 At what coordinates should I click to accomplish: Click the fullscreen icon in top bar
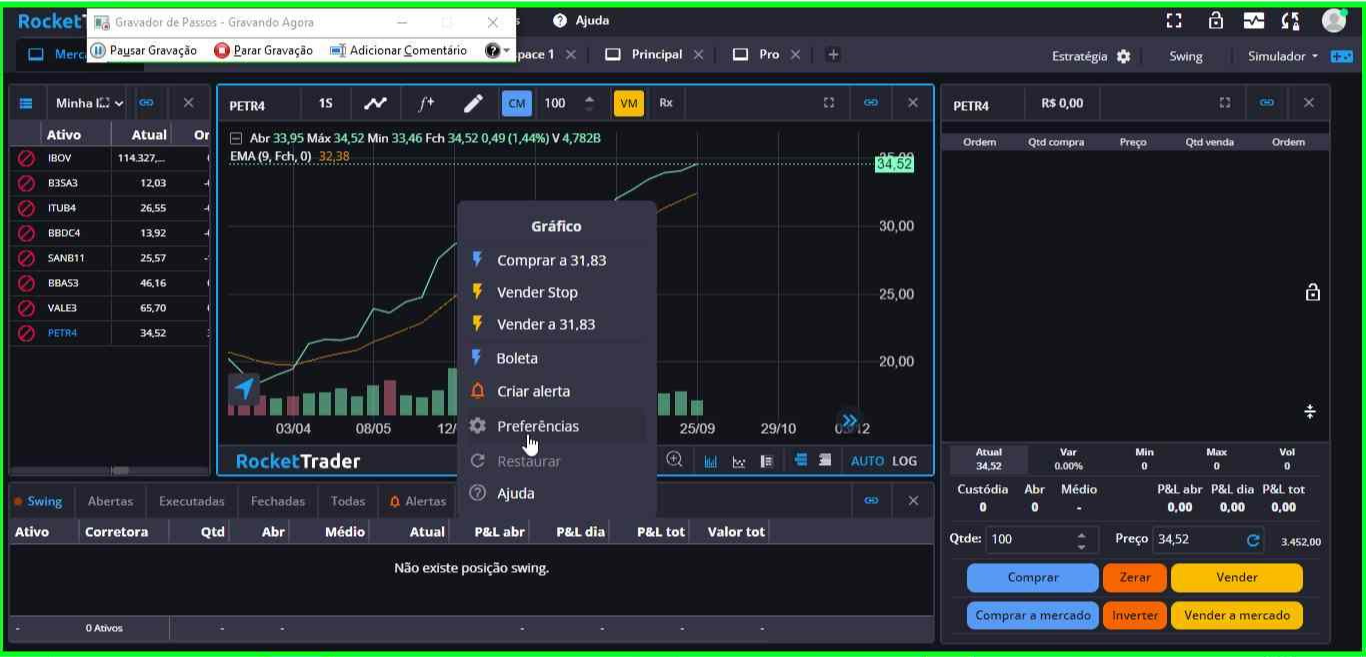tap(1174, 20)
